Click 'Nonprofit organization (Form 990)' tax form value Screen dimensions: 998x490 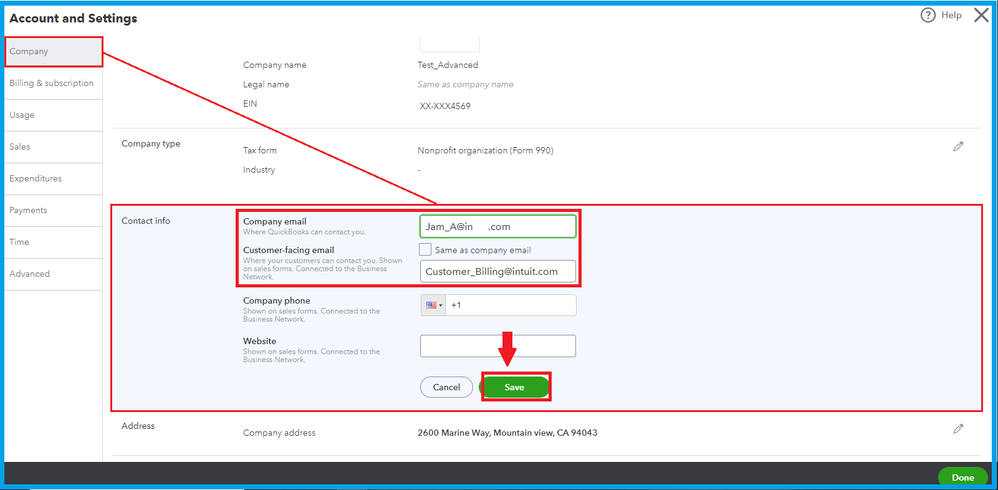click(x=486, y=151)
